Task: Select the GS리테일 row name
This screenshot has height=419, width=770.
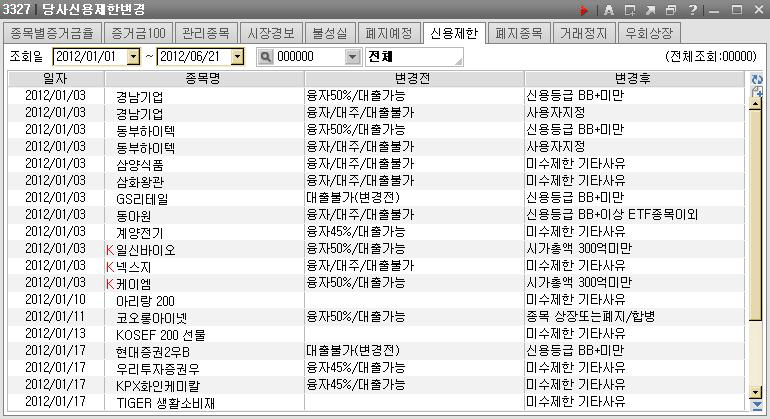Action: [142, 199]
